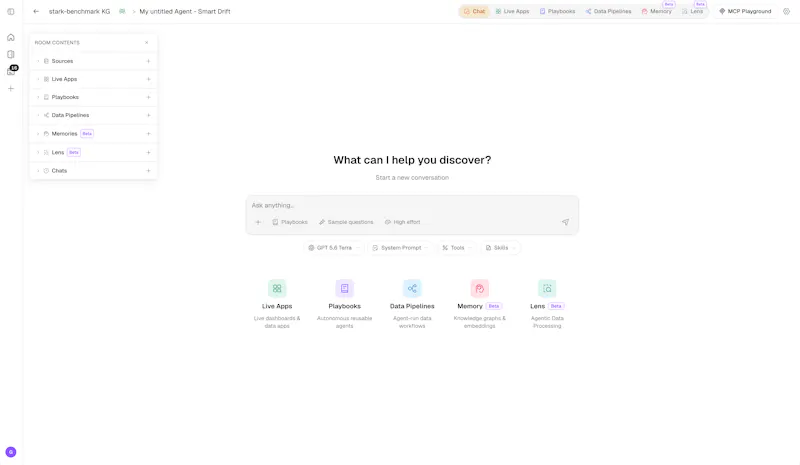Open the sidebar icon with the notification badge
800x465 pixels.
(x=11, y=71)
